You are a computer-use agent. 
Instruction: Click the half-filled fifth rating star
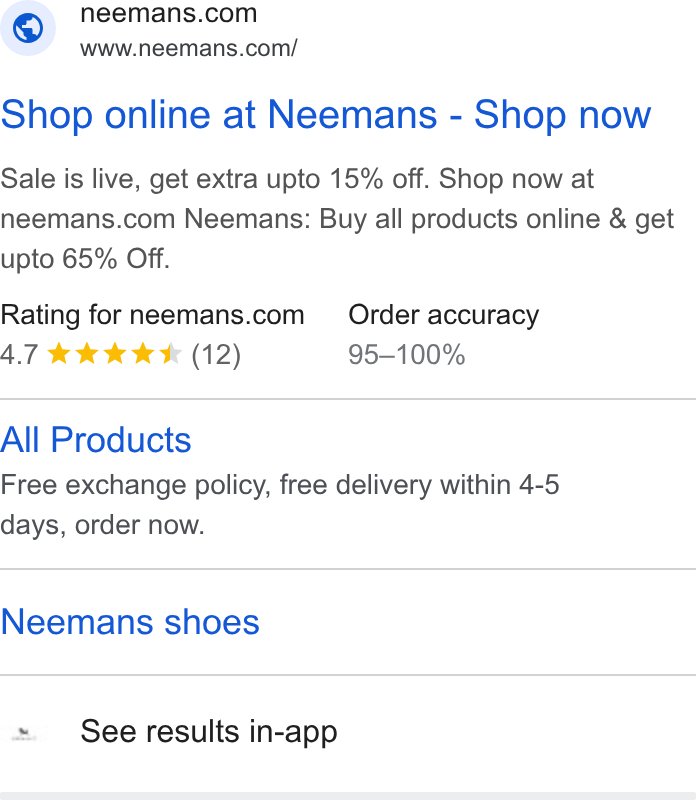click(x=170, y=354)
